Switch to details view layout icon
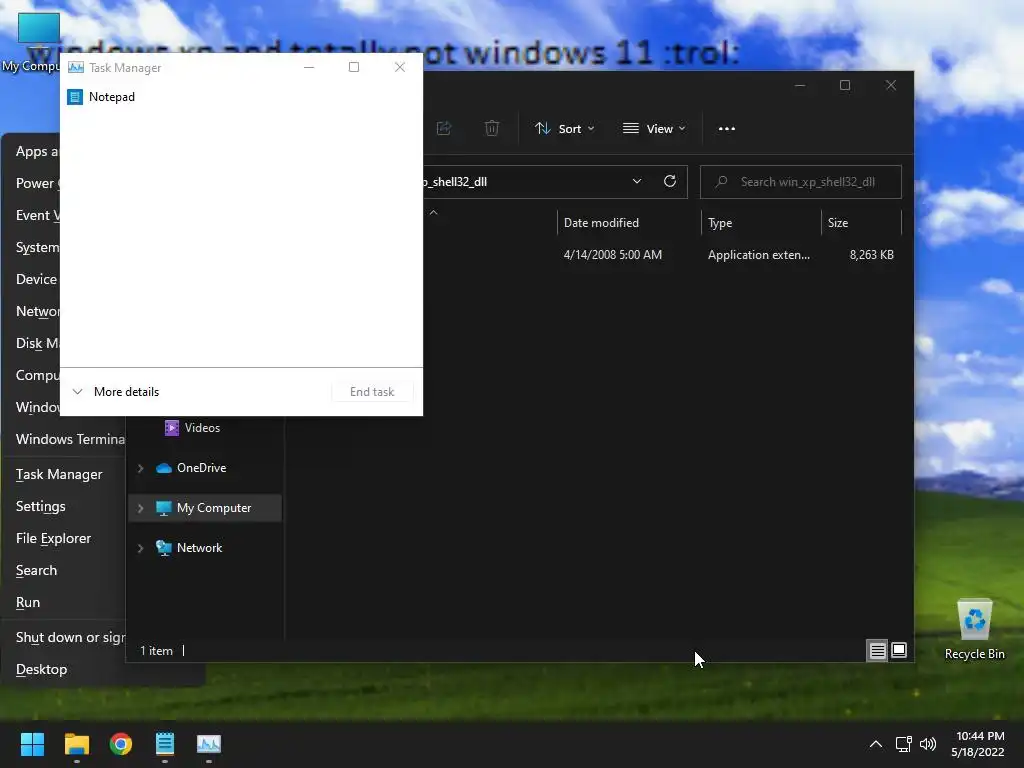 coord(877,650)
